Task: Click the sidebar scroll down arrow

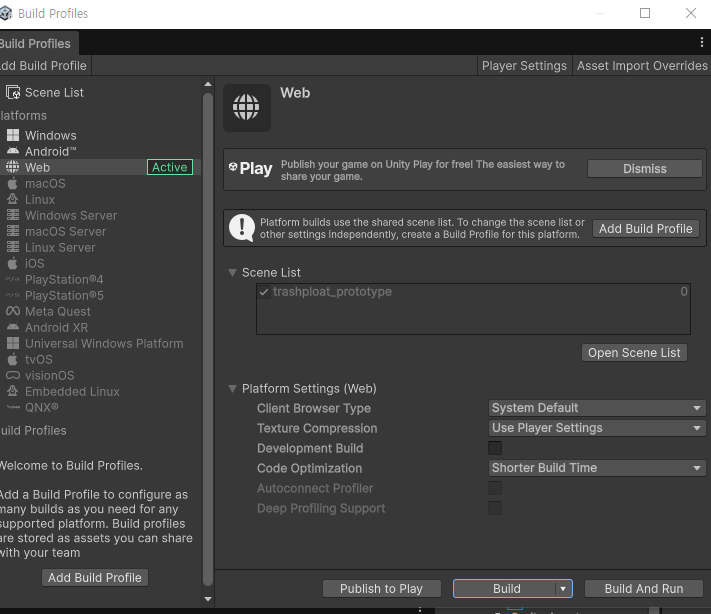Action: pyautogui.click(x=208, y=599)
